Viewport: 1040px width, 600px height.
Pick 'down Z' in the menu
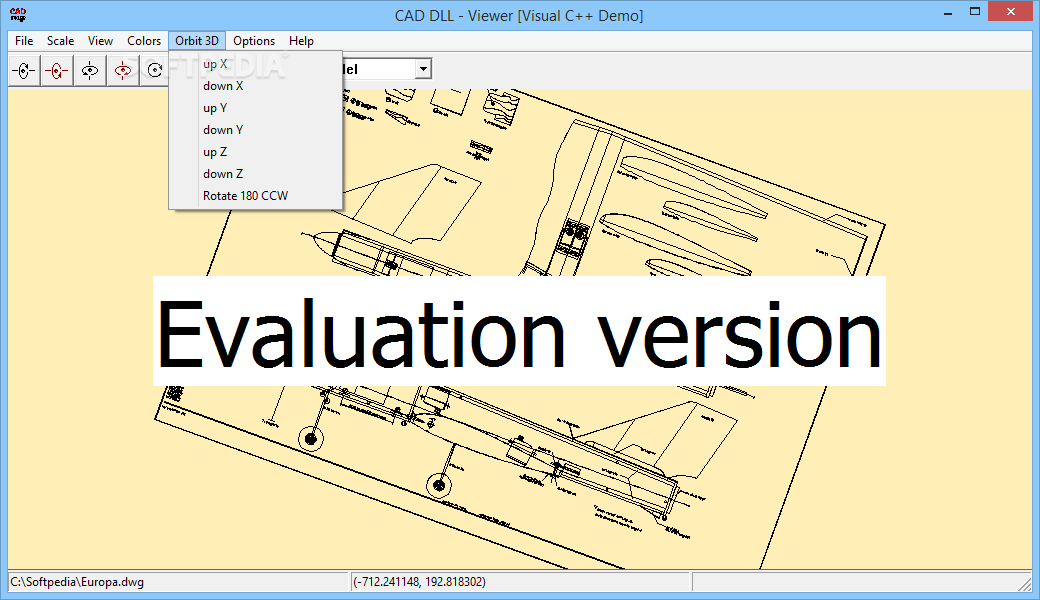[256, 174]
